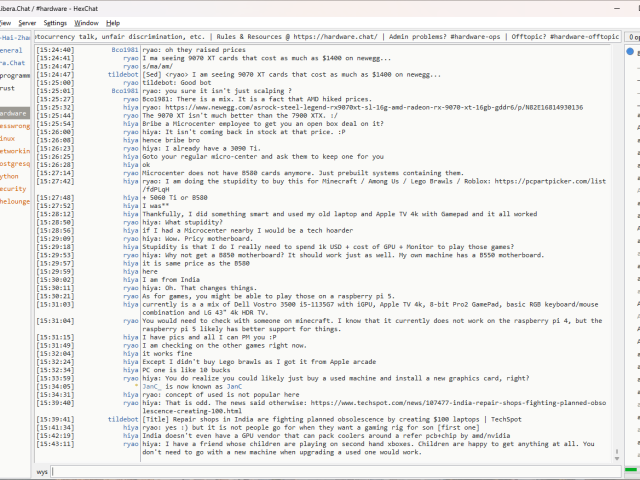Open the Help menu
The image size is (640, 480).
coord(113,23)
